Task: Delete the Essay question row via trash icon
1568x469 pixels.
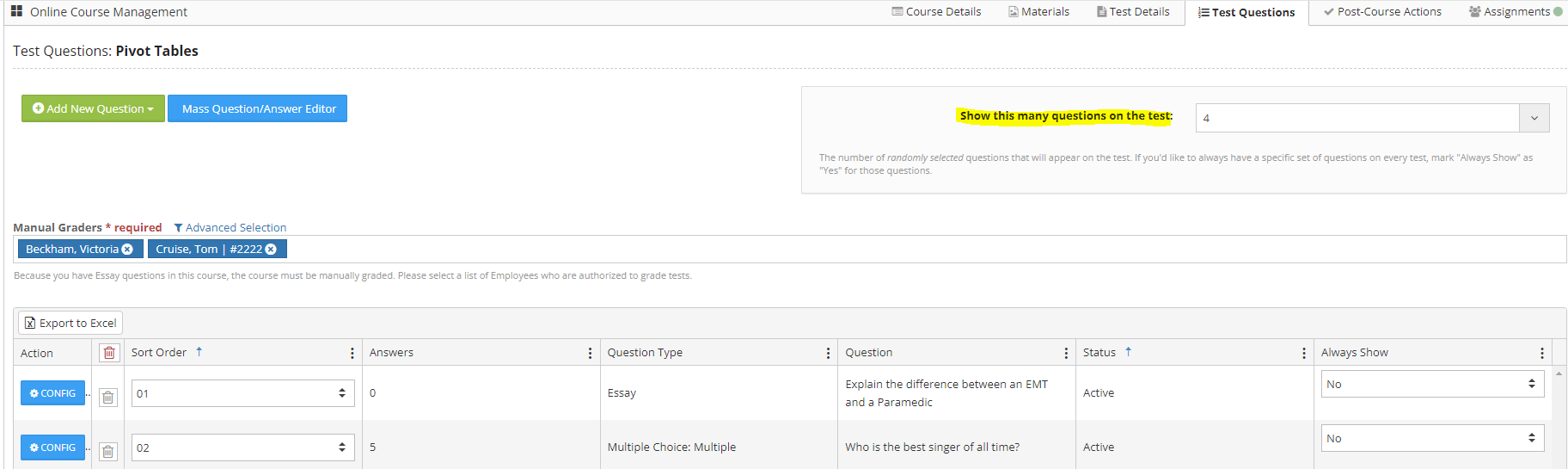Action: [x=107, y=397]
